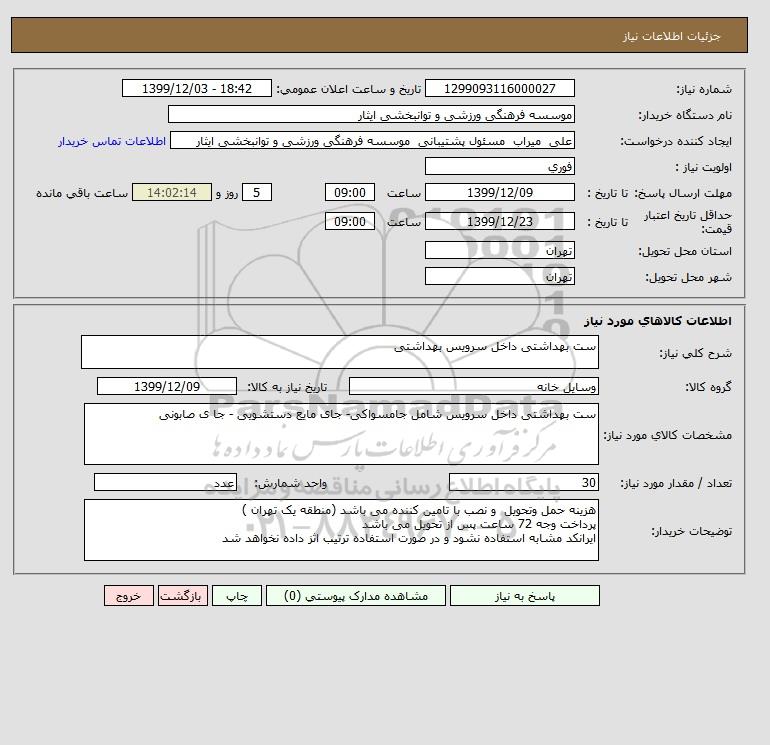Click the شرح کلی نیاز text area
Screen dimensions: 770x745
(340, 352)
